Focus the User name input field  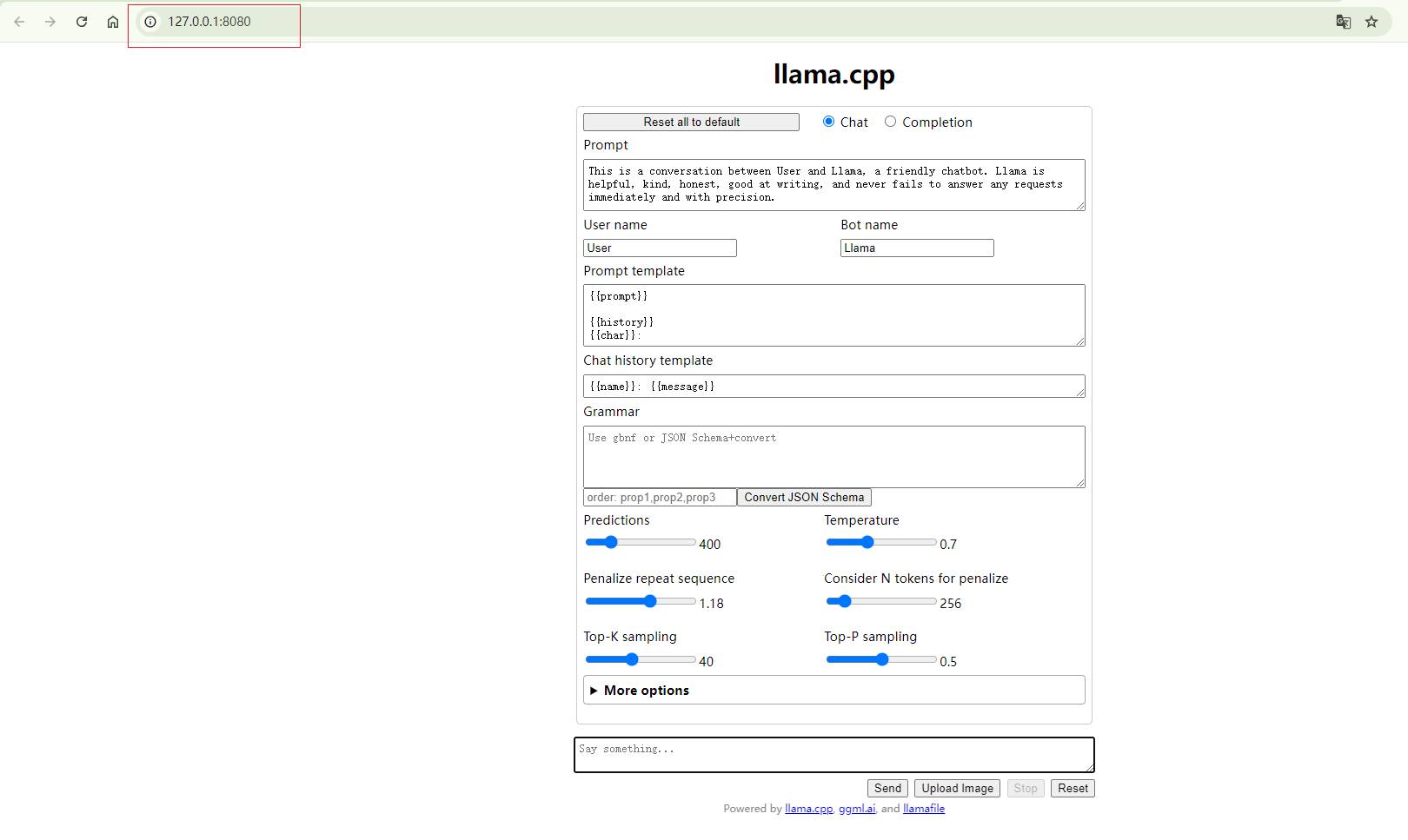pyautogui.click(x=660, y=248)
